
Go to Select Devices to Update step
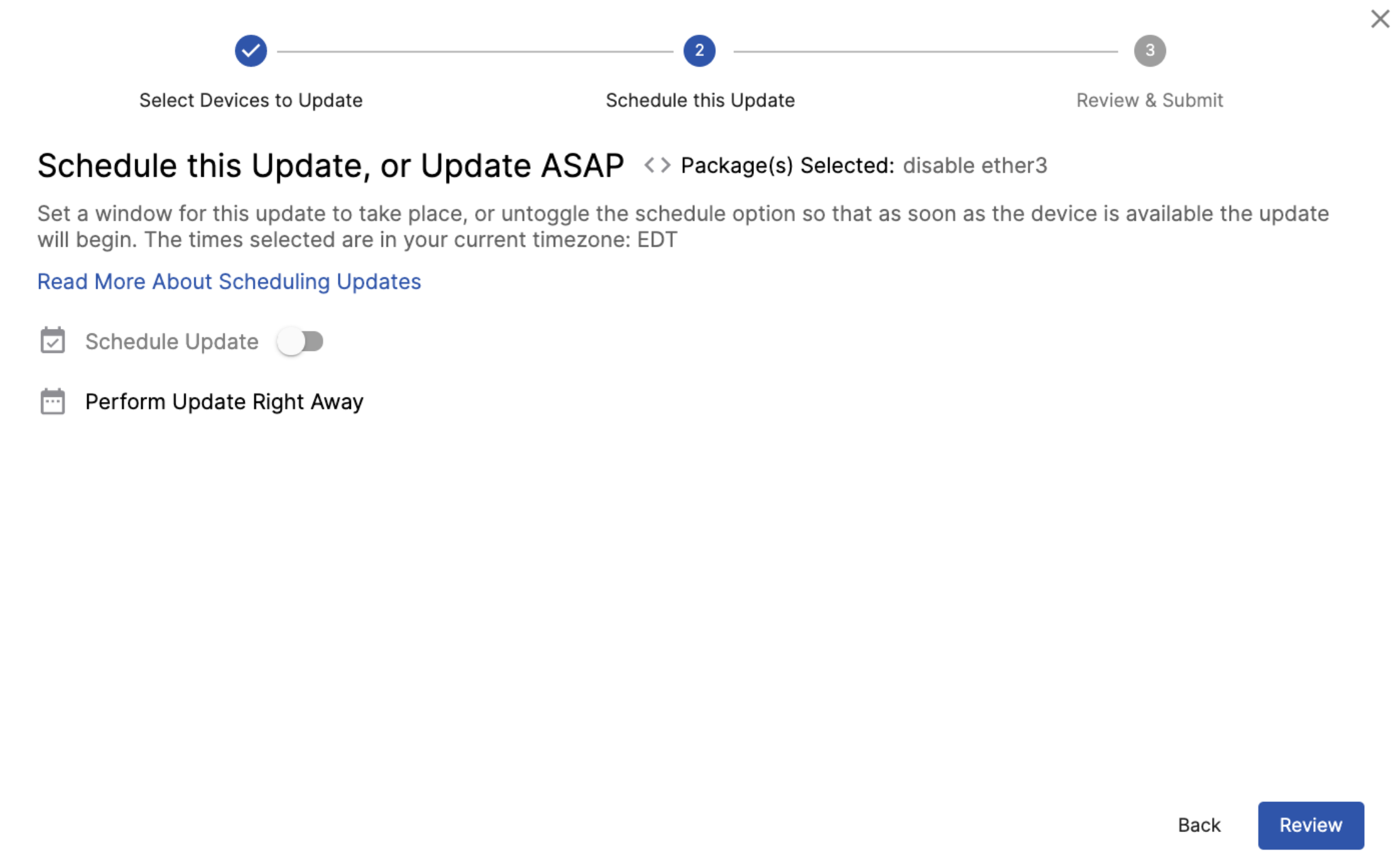[x=251, y=100]
